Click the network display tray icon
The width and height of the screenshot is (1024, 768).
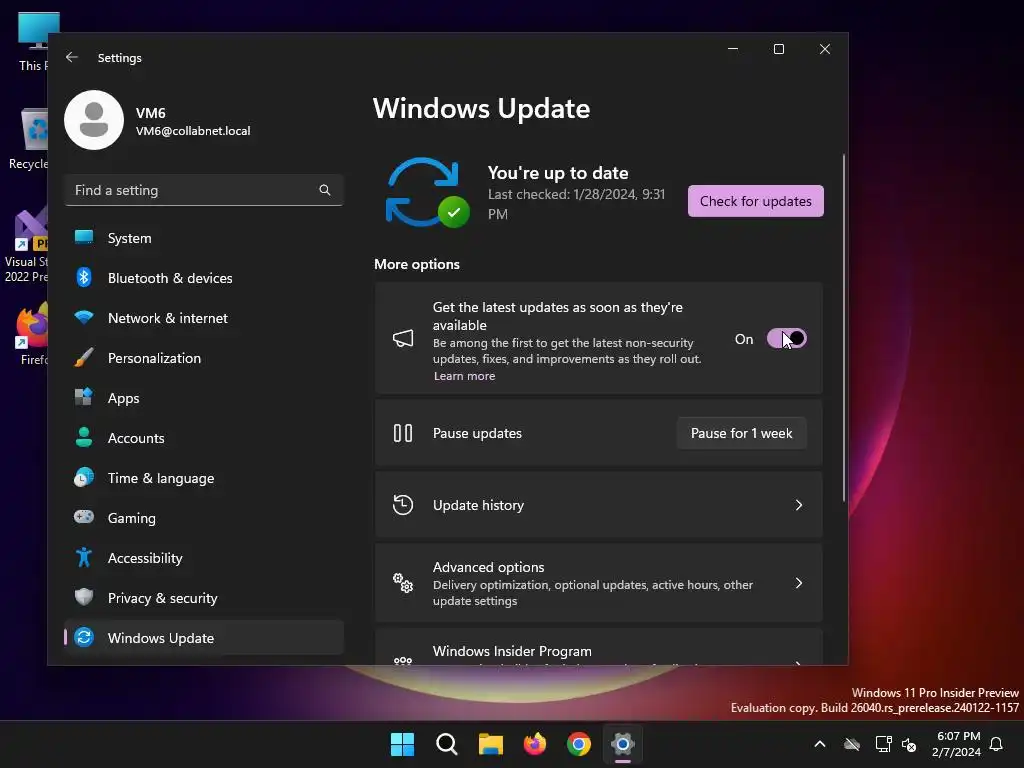coord(883,744)
